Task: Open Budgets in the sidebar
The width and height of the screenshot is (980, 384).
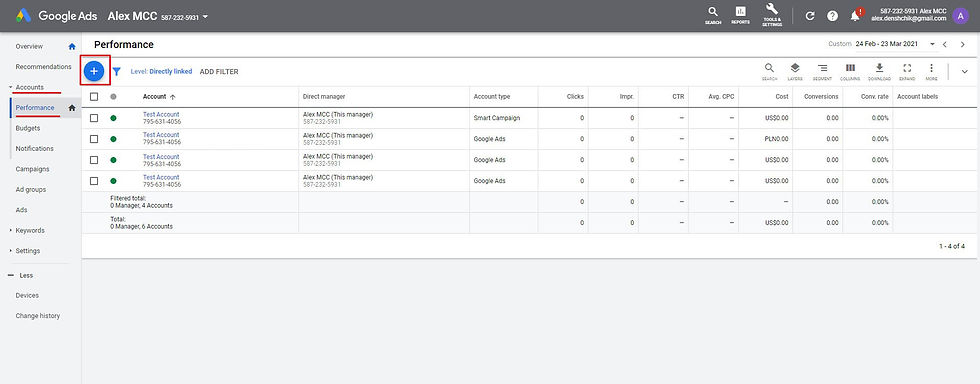Action: pos(28,128)
